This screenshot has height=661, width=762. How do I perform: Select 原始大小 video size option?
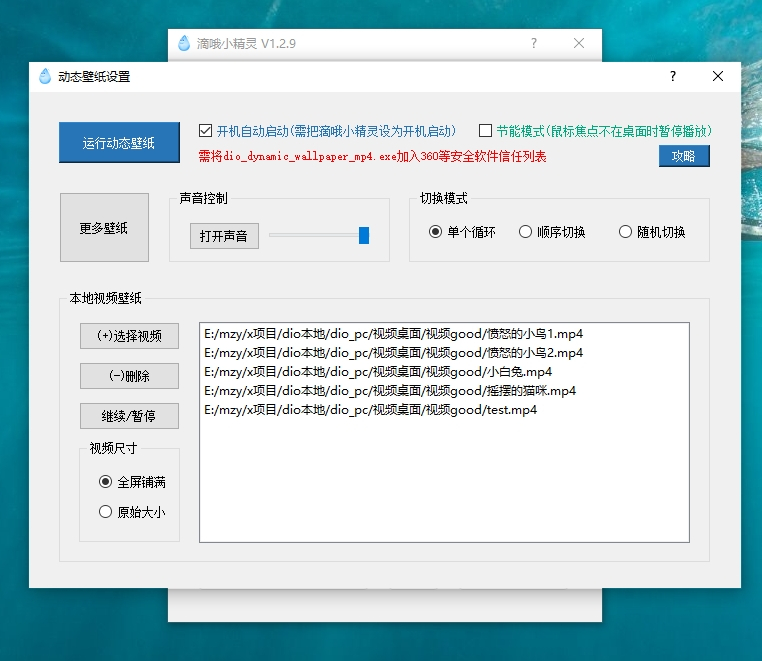[x=105, y=512]
